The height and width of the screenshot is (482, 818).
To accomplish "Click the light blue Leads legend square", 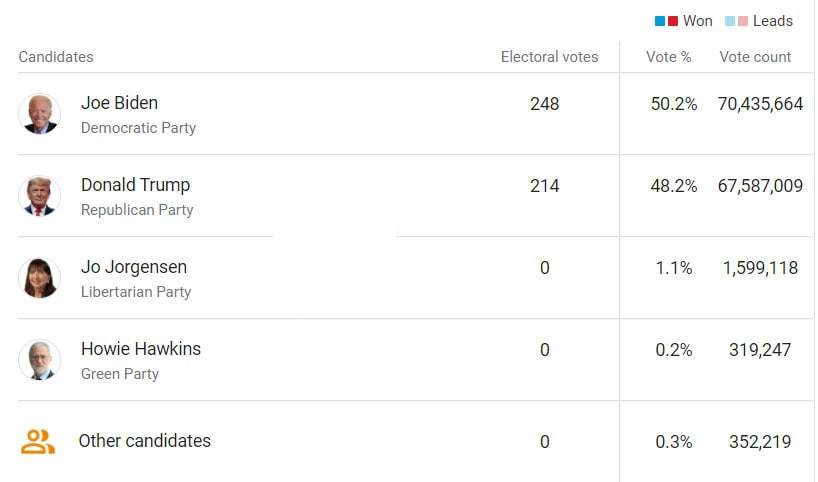I will (730, 21).
